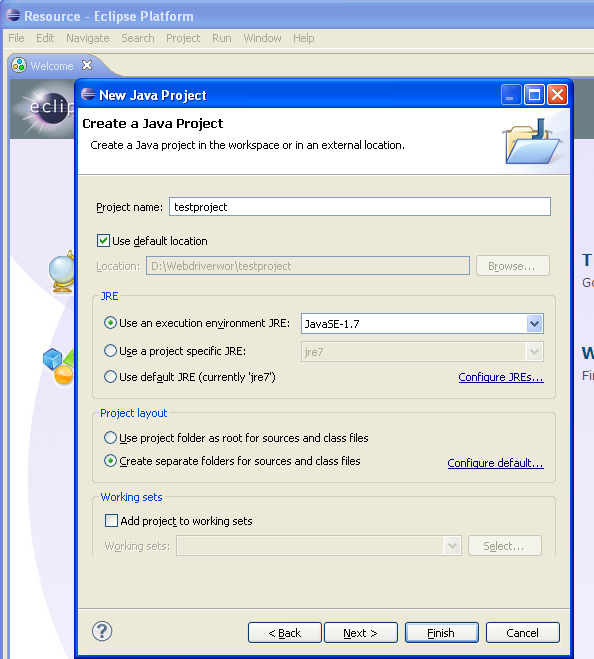Open the JavaSE-1.7 execution environment dropdown
Screen dimensions: 594x659
click(534, 324)
